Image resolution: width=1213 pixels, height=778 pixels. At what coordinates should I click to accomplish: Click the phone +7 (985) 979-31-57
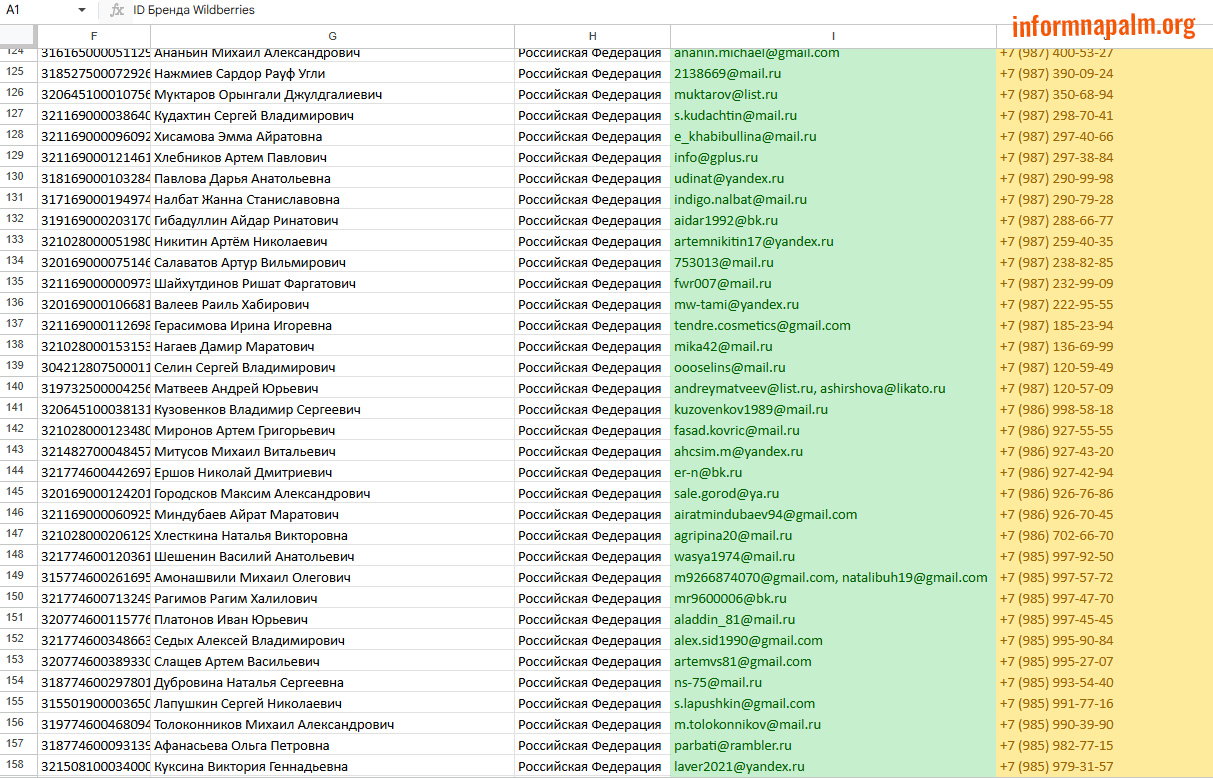point(1056,766)
